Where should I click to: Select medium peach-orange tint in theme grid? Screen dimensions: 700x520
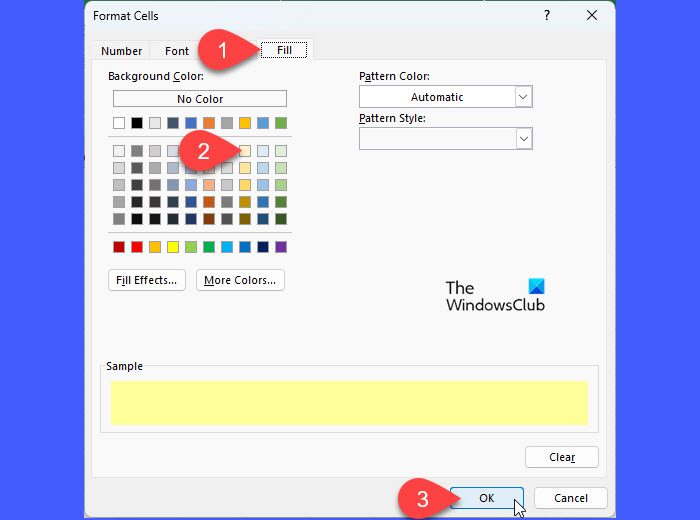209,185
